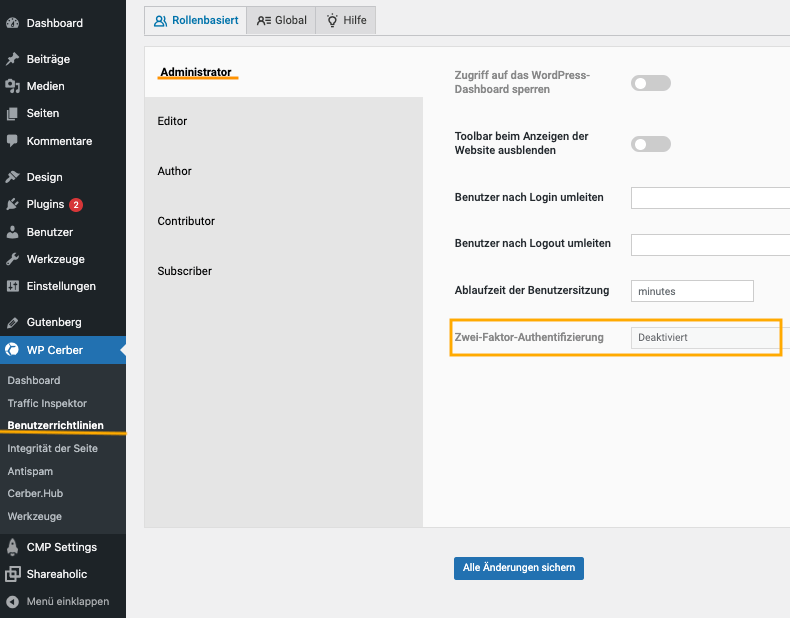
Task: Click the Seiten pages icon
Action: [x=13, y=113]
